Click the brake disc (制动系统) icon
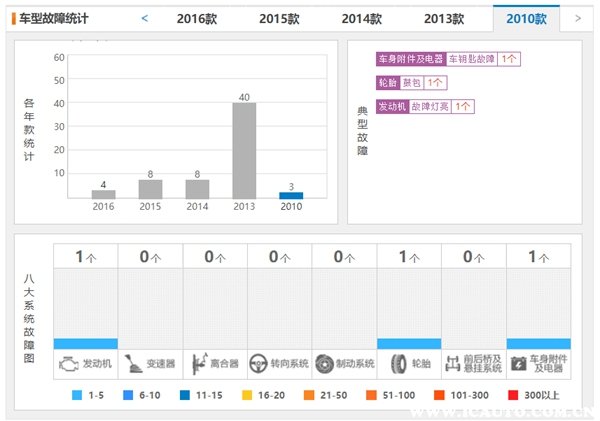The width and height of the screenshot is (600, 421). 324,364
